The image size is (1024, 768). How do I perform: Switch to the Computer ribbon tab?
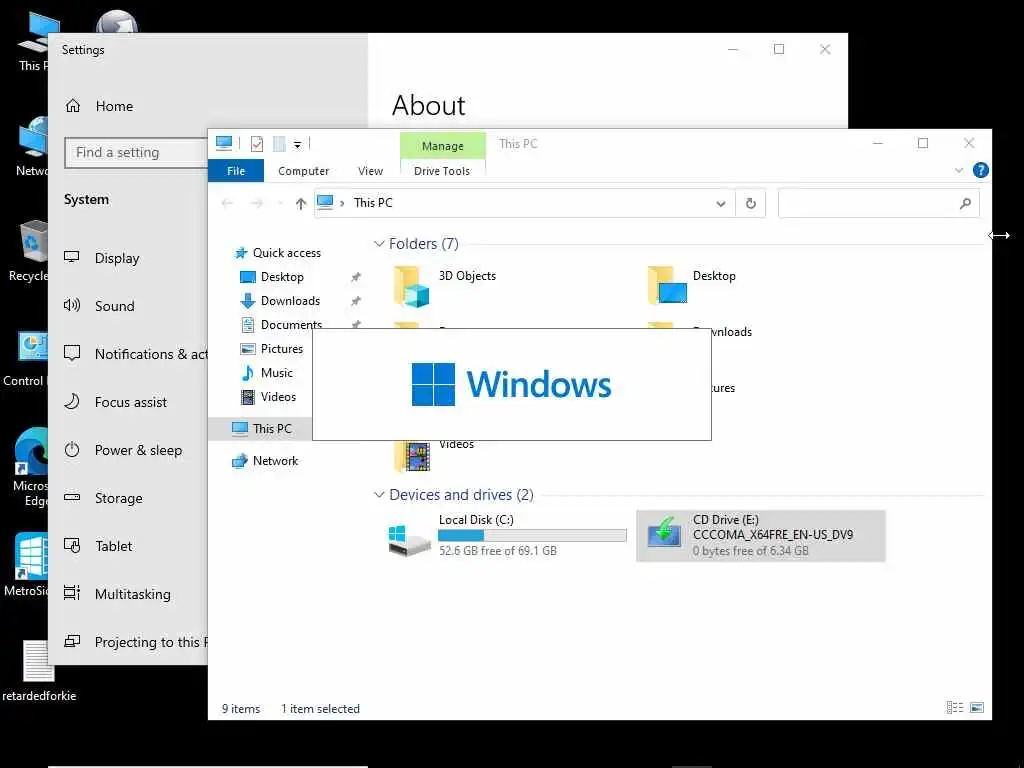(x=303, y=171)
